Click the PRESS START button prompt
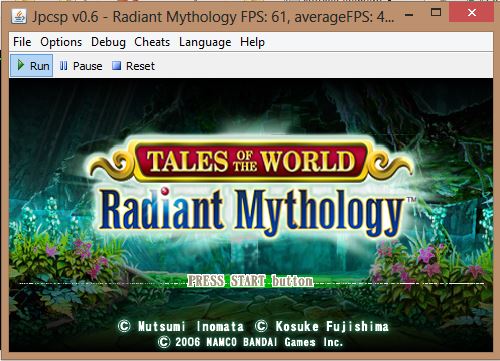 (250, 281)
